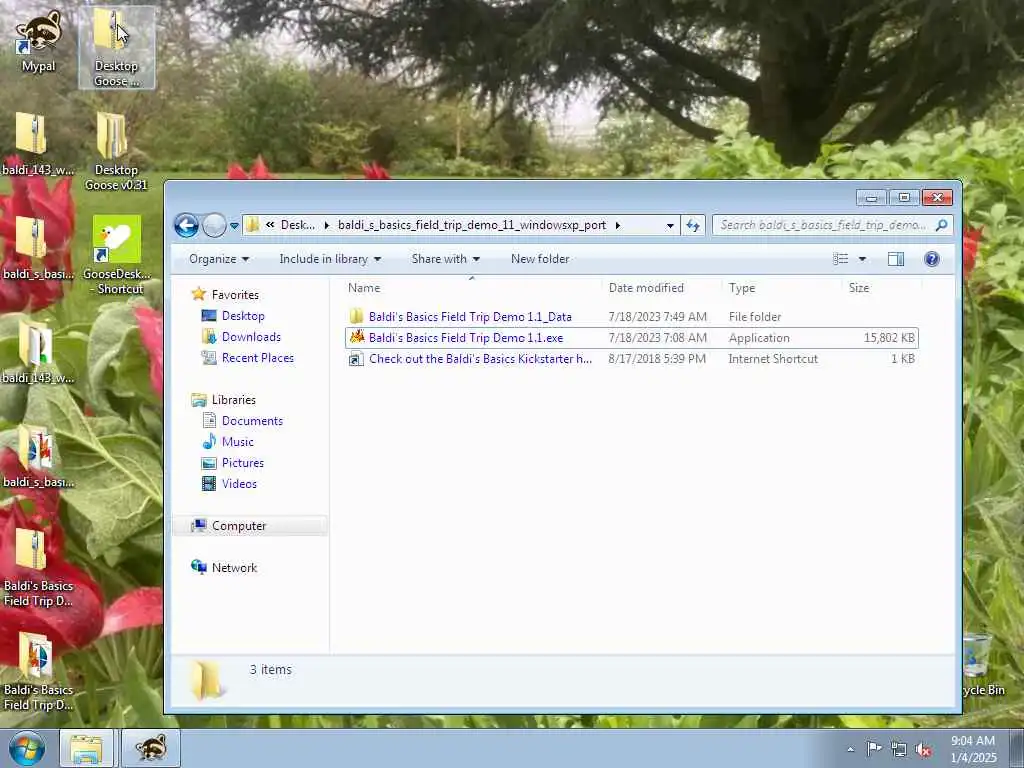Screen dimensions: 1024x768
Task: Show hidden tray icons arrow
Action: pyautogui.click(x=850, y=749)
